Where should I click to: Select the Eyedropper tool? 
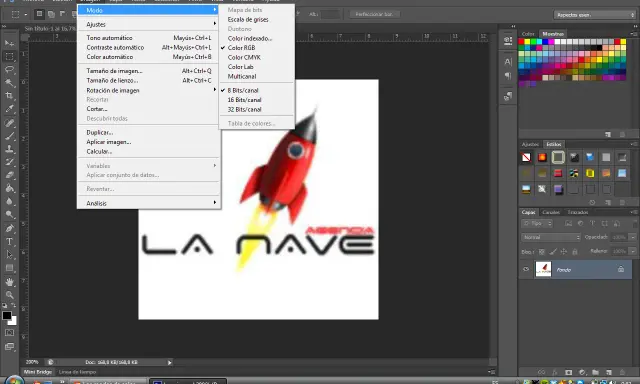[x=9, y=109]
